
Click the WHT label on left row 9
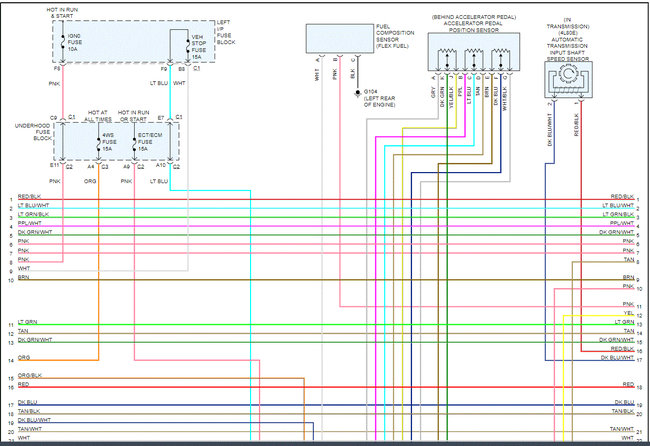click(24, 269)
